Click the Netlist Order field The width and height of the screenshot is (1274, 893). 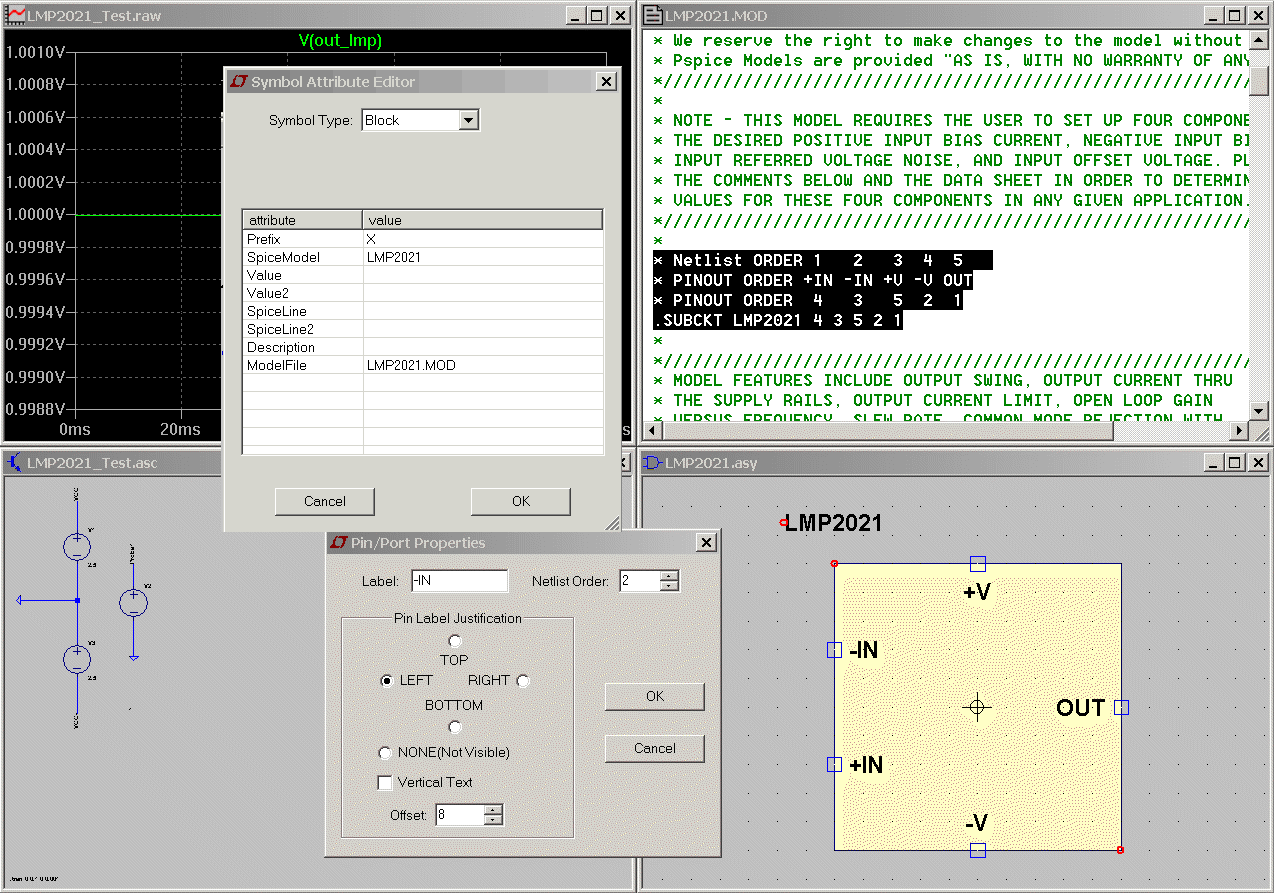tap(640, 581)
